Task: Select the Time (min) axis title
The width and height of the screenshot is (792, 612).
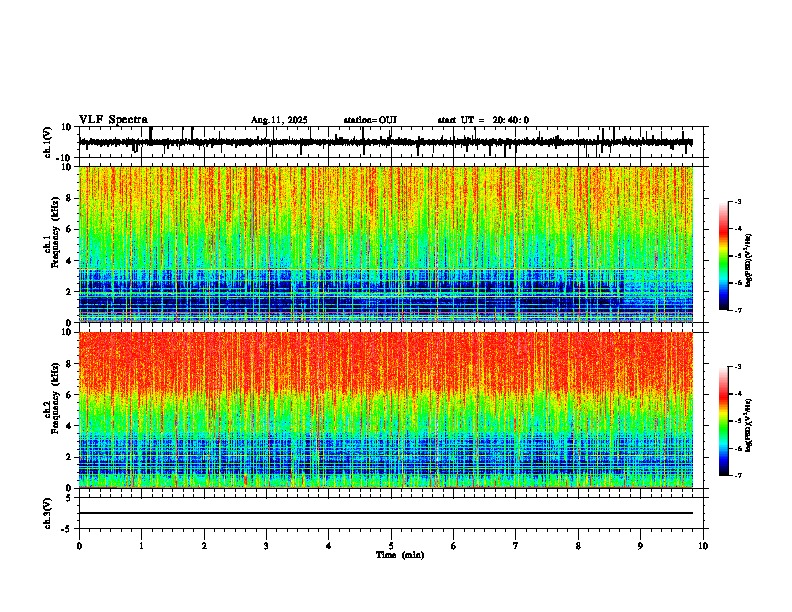Action: pos(400,555)
